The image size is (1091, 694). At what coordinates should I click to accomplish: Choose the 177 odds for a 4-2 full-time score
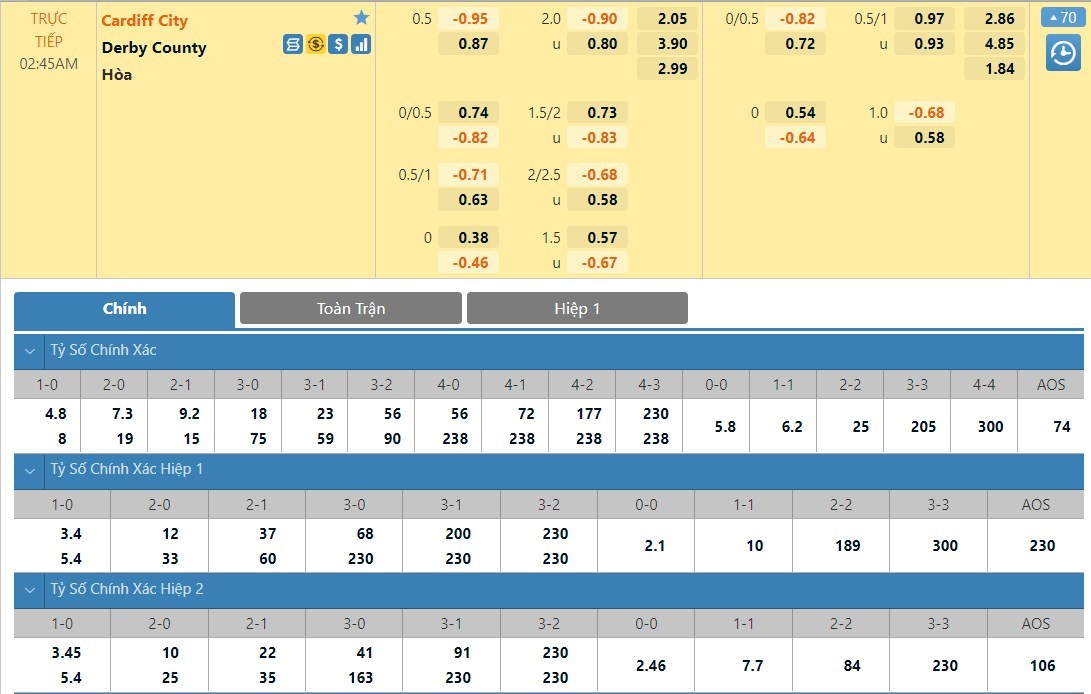point(589,414)
